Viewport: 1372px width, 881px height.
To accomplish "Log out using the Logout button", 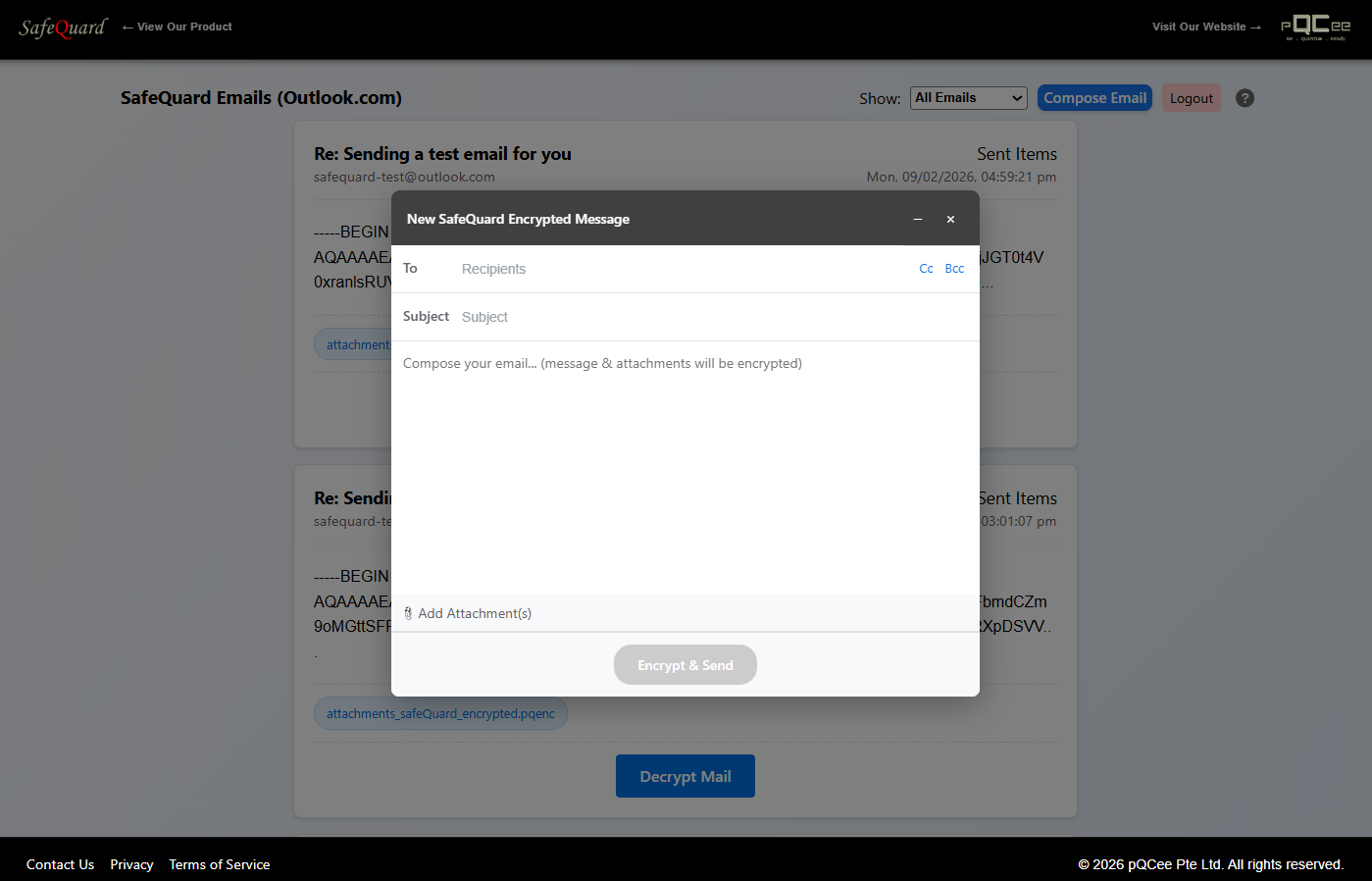I will click(1191, 98).
